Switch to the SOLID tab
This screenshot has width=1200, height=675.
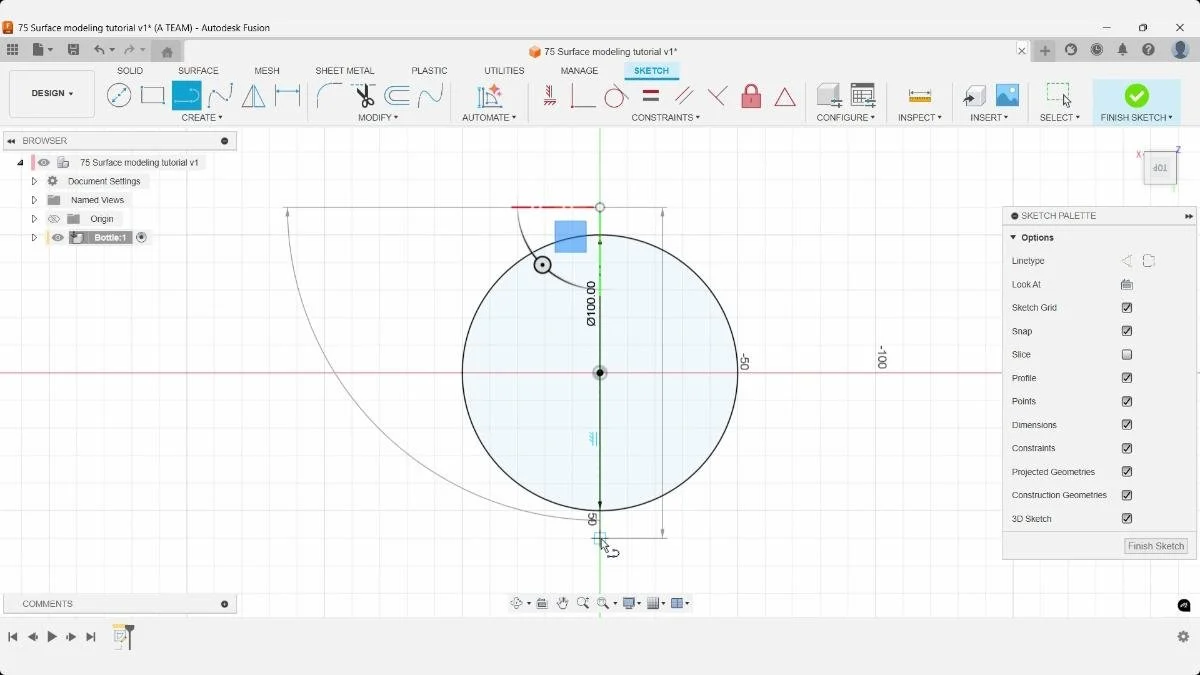tap(130, 71)
